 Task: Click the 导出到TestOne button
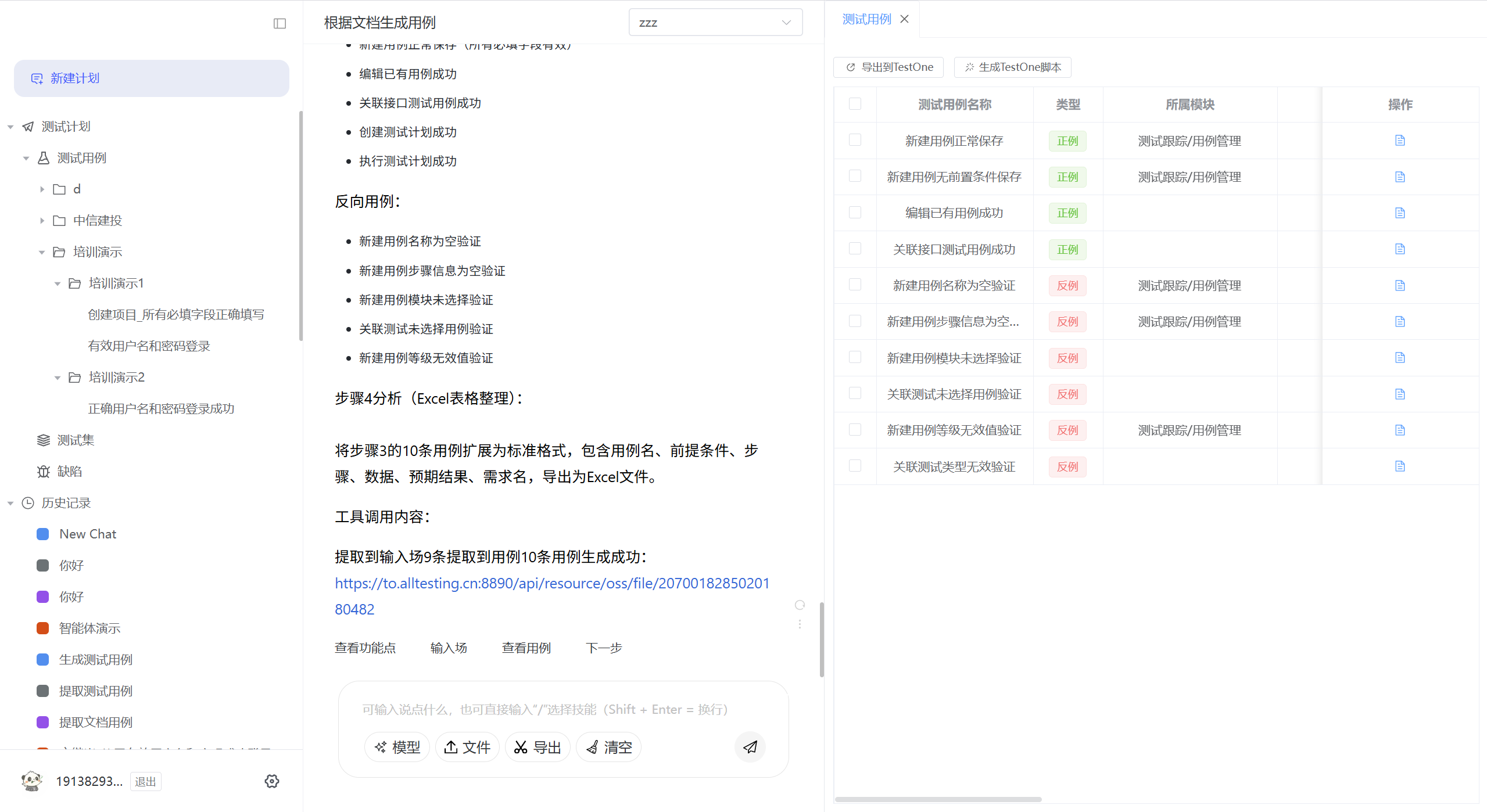pos(888,67)
